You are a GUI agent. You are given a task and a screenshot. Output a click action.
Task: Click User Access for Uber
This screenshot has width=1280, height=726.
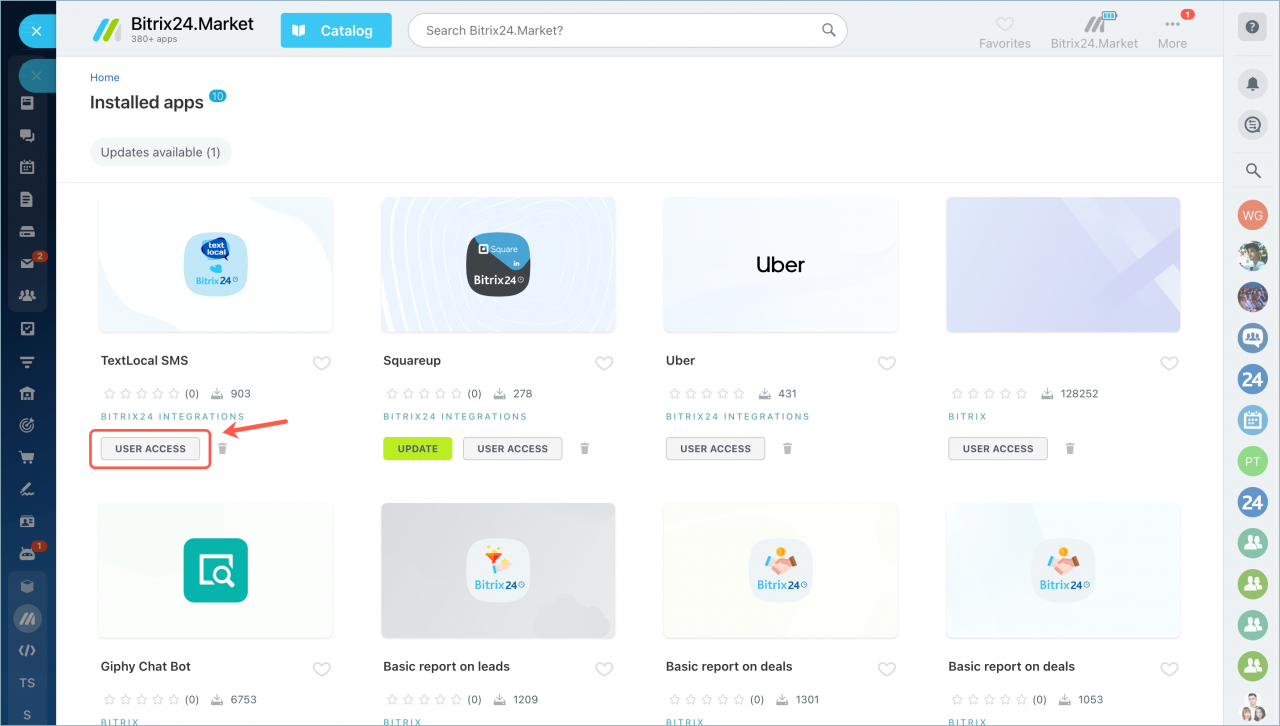pyautogui.click(x=715, y=449)
